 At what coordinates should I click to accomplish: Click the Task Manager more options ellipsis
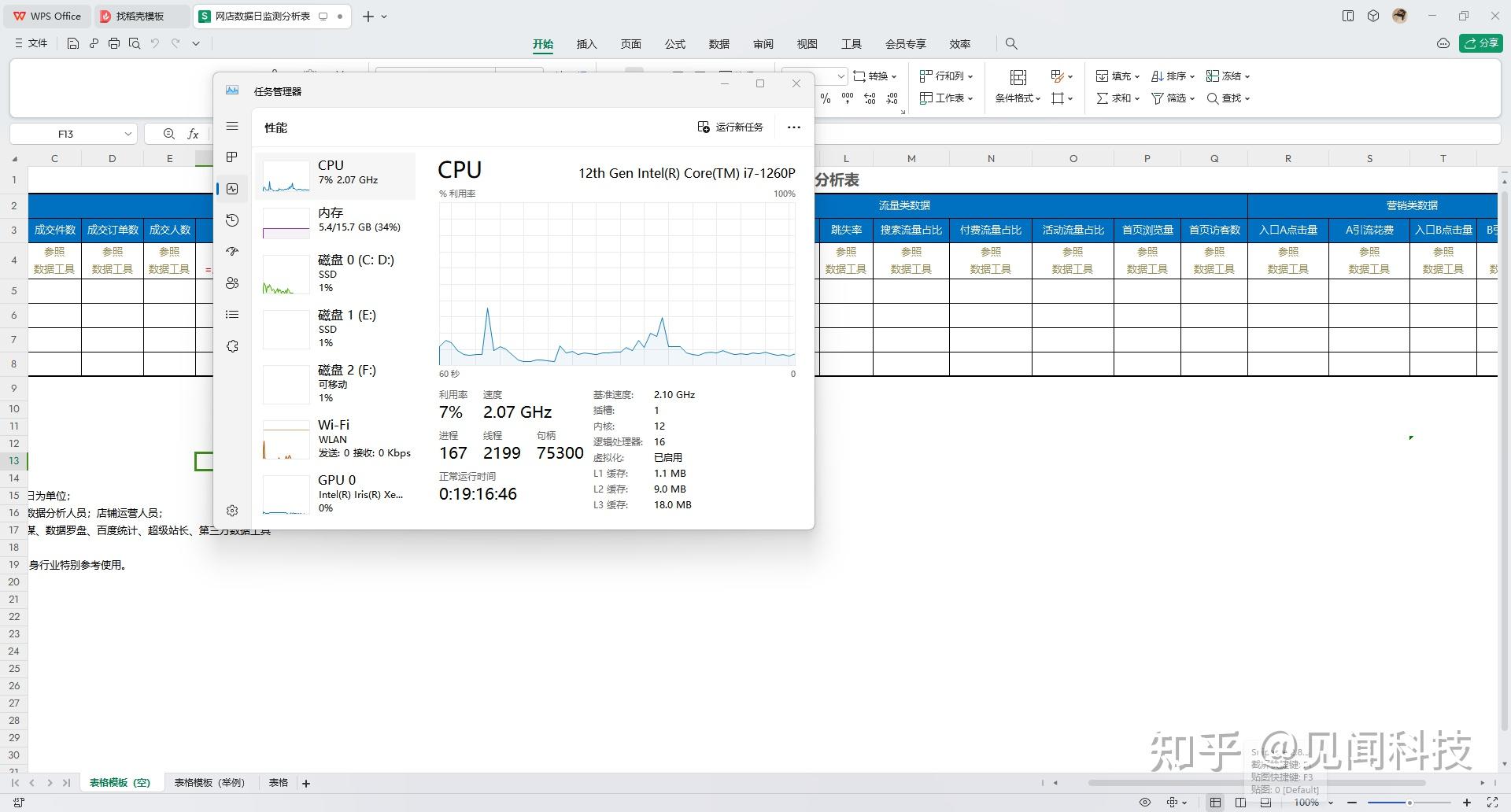point(793,127)
